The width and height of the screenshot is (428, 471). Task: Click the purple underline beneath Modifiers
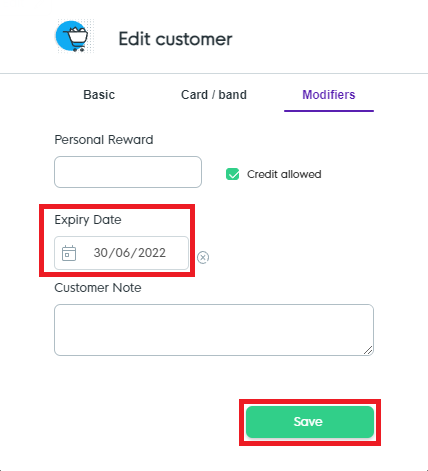tap(329, 111)
